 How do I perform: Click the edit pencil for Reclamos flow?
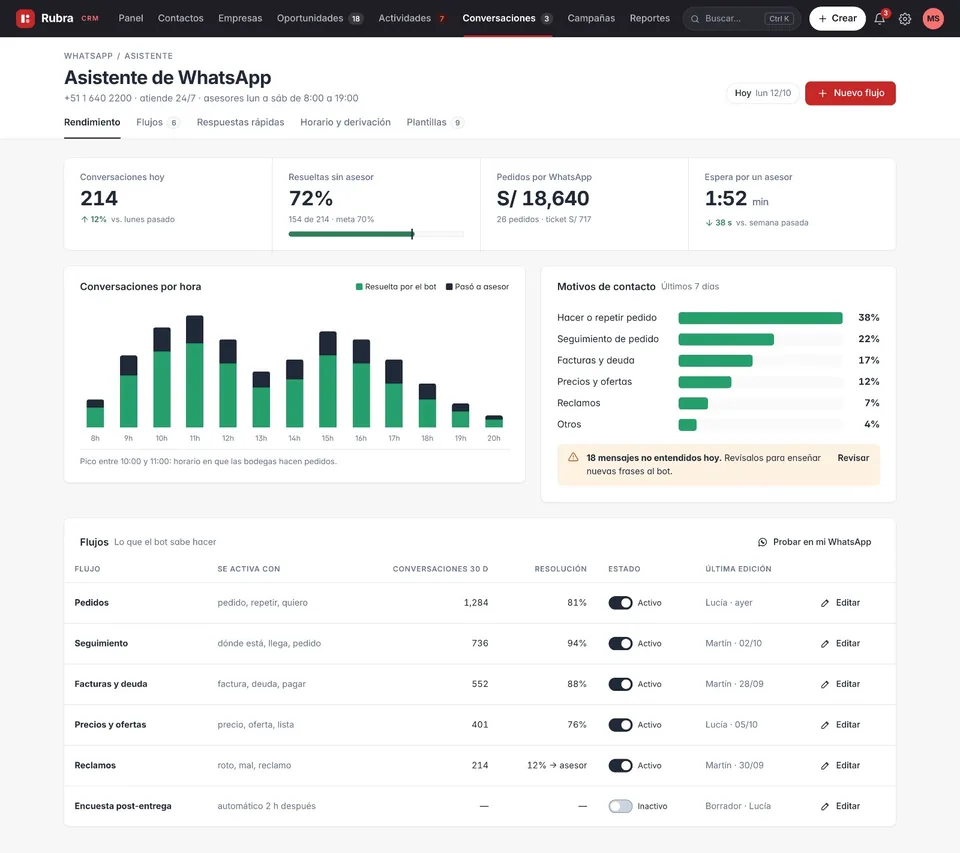pyautogui.click(x=825, y=766)
